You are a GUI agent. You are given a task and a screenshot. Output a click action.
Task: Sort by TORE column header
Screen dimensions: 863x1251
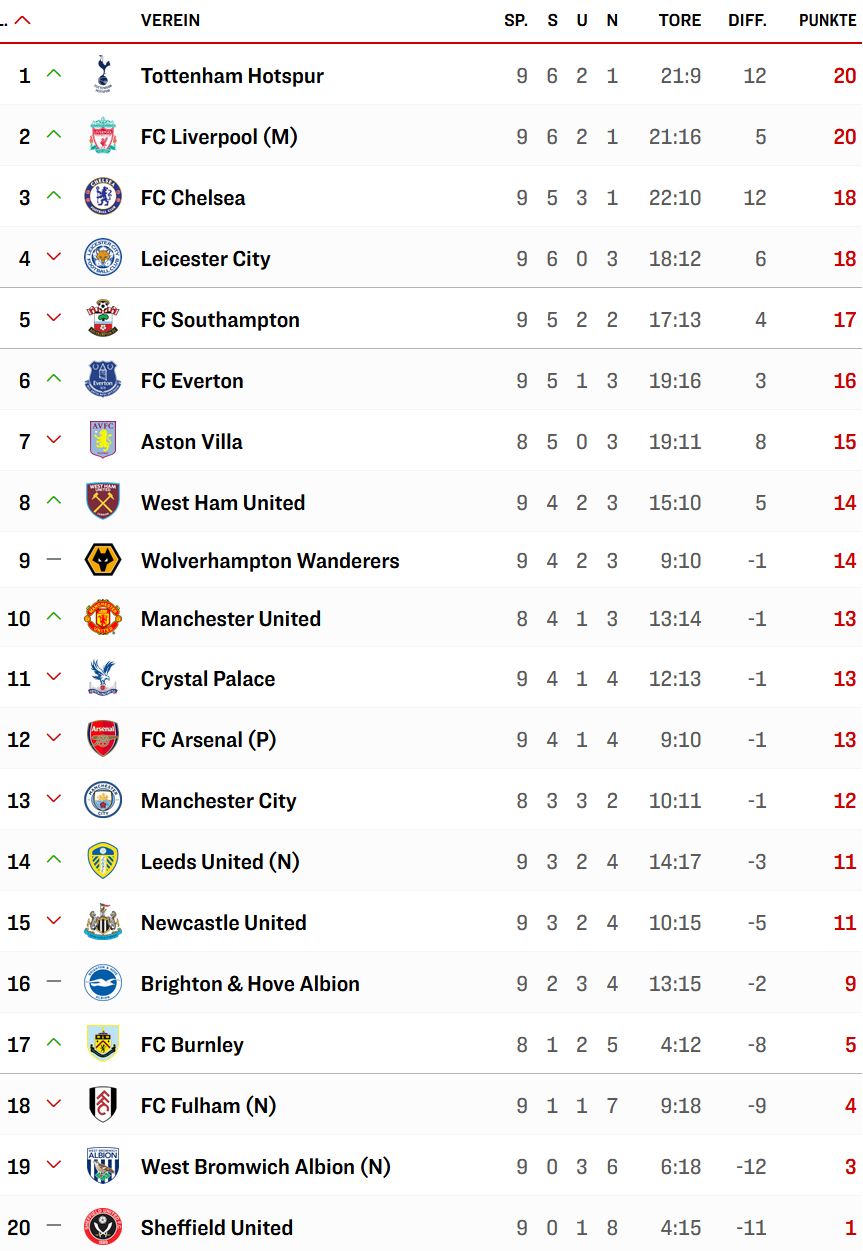[680, 20]
